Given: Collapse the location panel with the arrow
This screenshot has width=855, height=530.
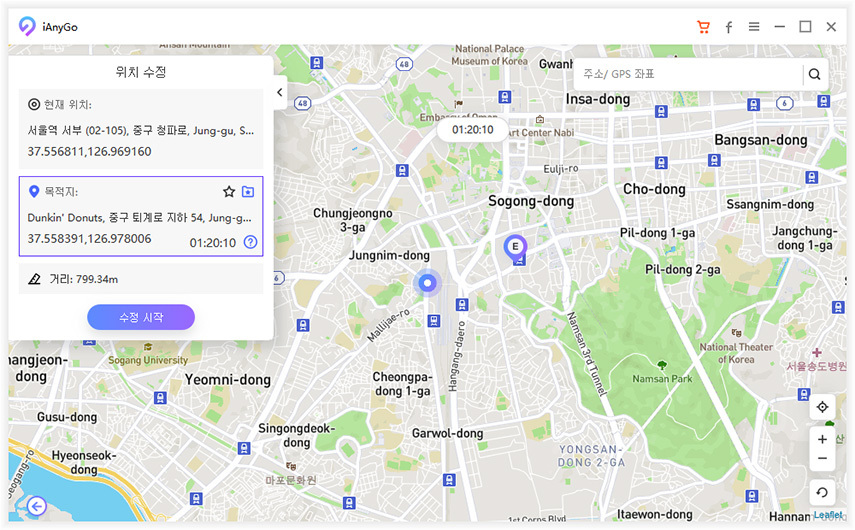Looking at the screenshot, I should (x=280, y=92).
